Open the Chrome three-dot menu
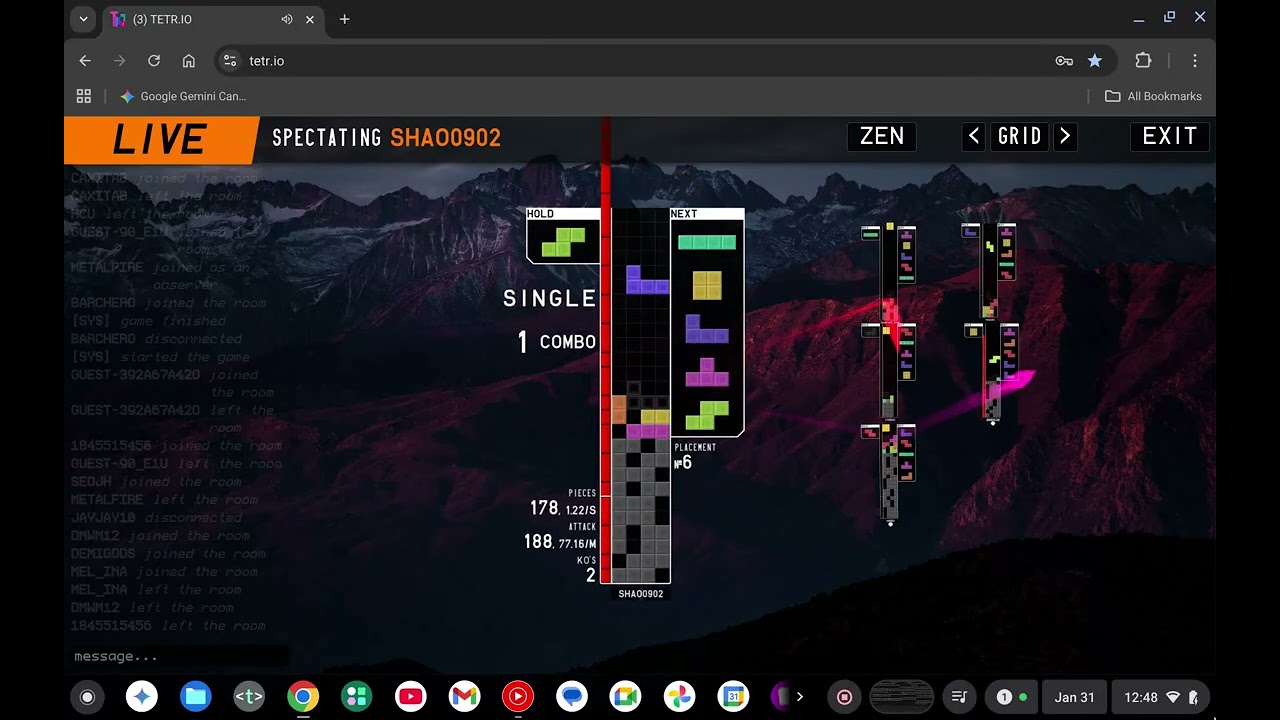This screenshot has height=720, width=1280. click(1194, 61)
